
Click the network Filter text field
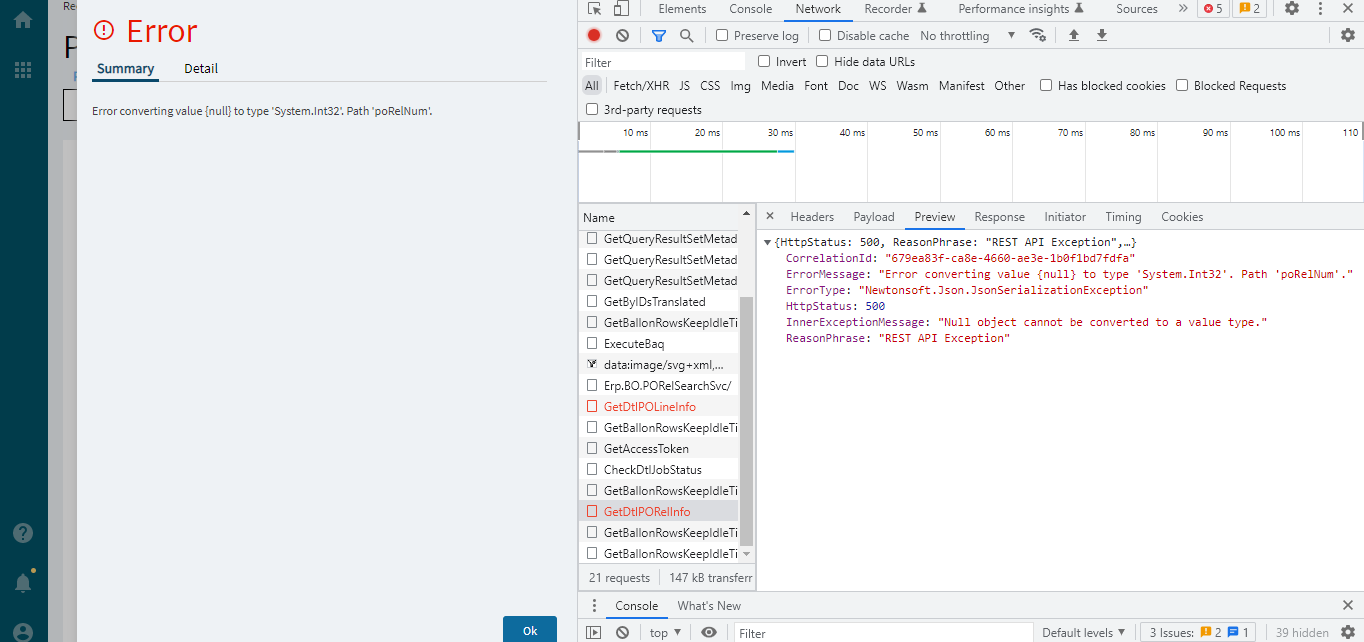[x=663, y=62]
